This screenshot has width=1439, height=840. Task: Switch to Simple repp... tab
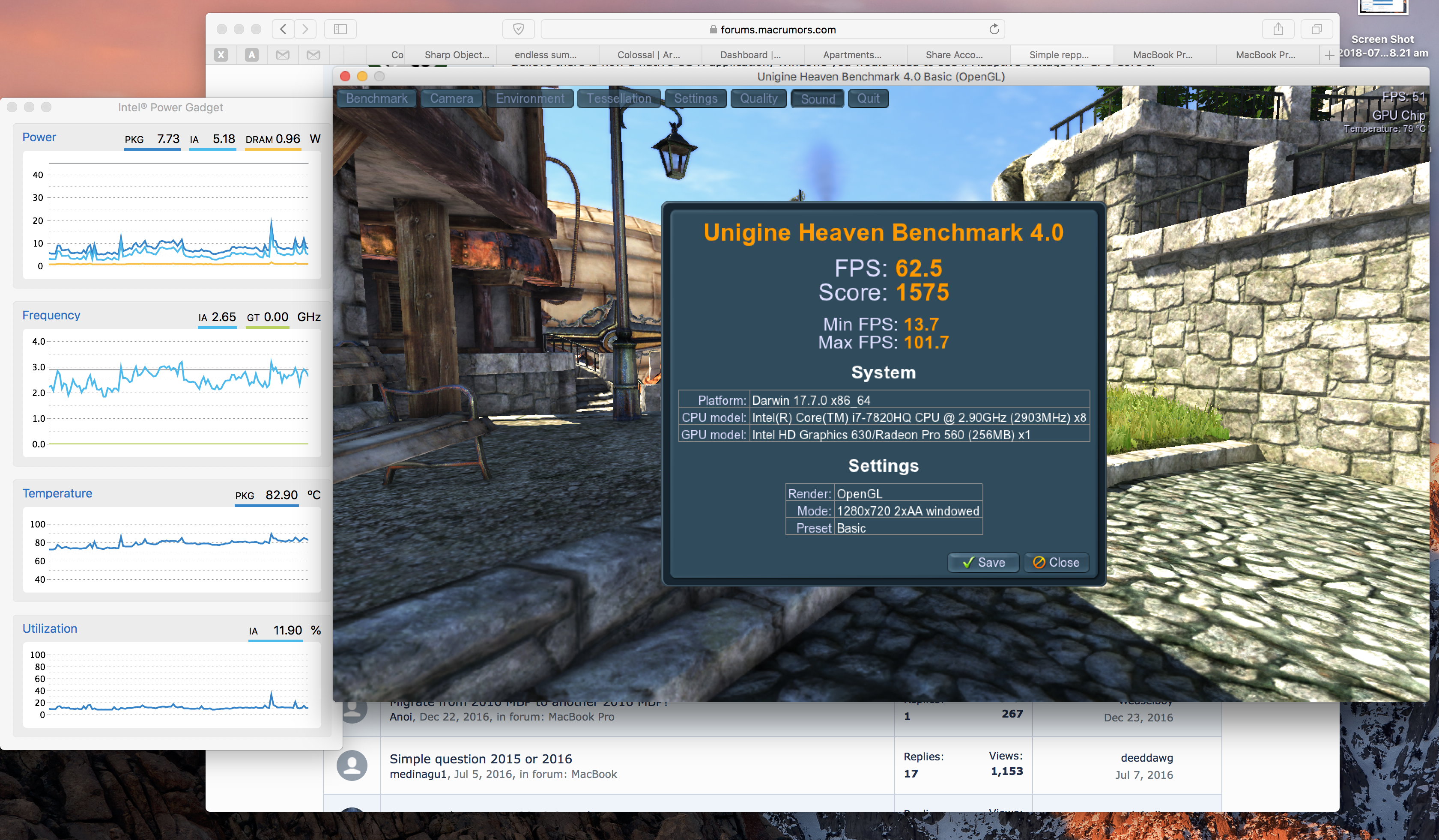tap(1059, 55)
